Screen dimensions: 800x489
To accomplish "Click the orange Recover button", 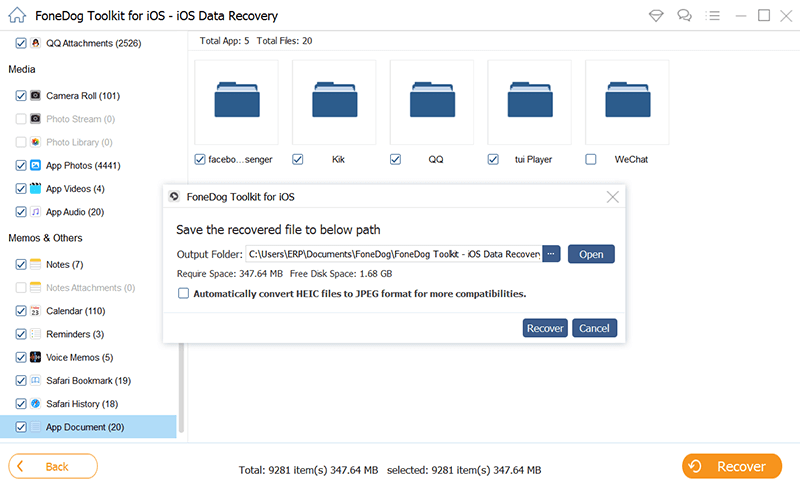I will point(732,466).
